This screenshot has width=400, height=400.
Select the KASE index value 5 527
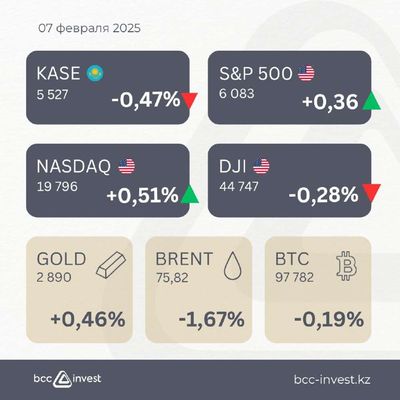click(52, 95)
